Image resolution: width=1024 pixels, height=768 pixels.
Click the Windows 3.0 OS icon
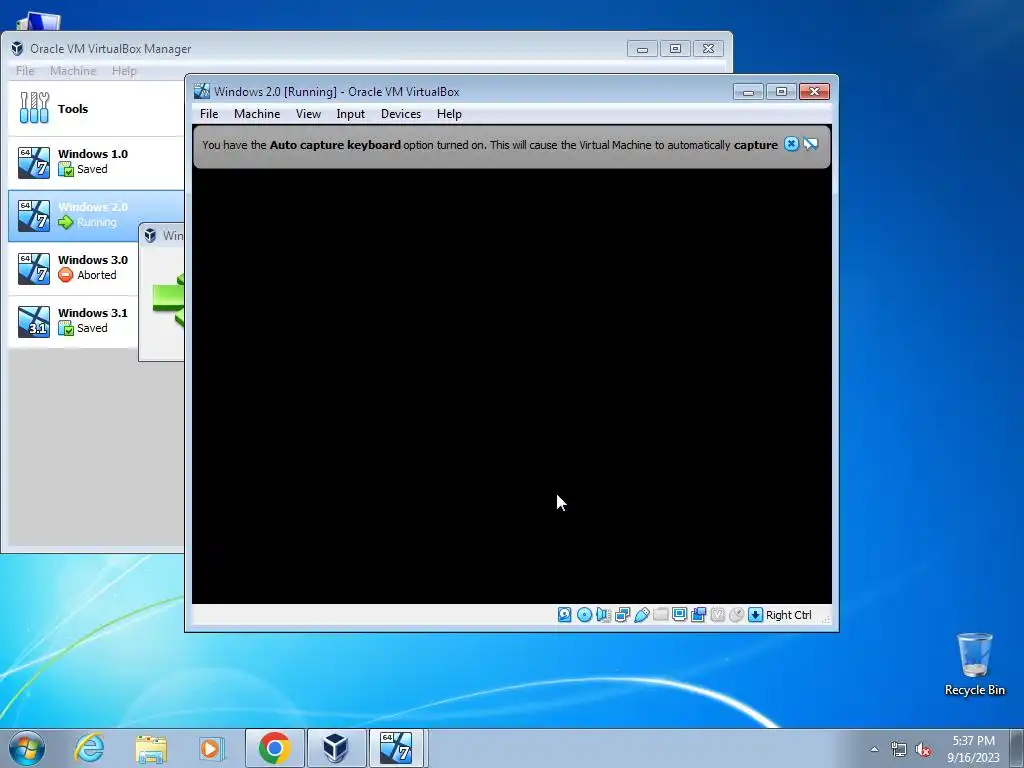tap(33, 268)
